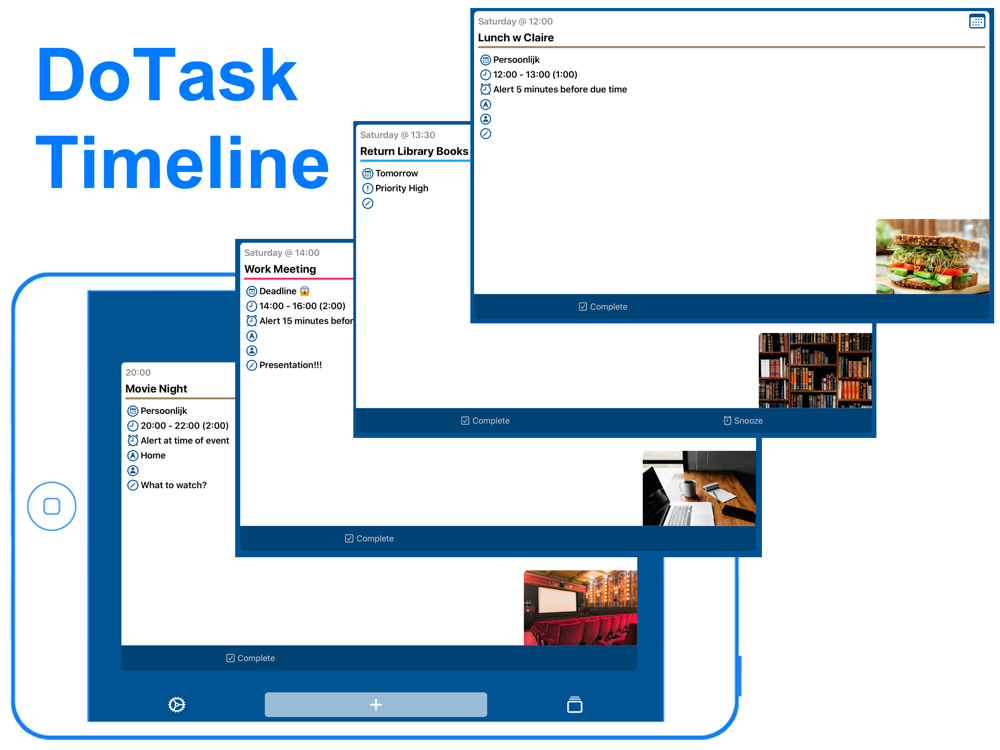1000x750 pixels.
Task: Click the list icon beside Persoonlijk on Movie Night
Action: tap(133, 411)
